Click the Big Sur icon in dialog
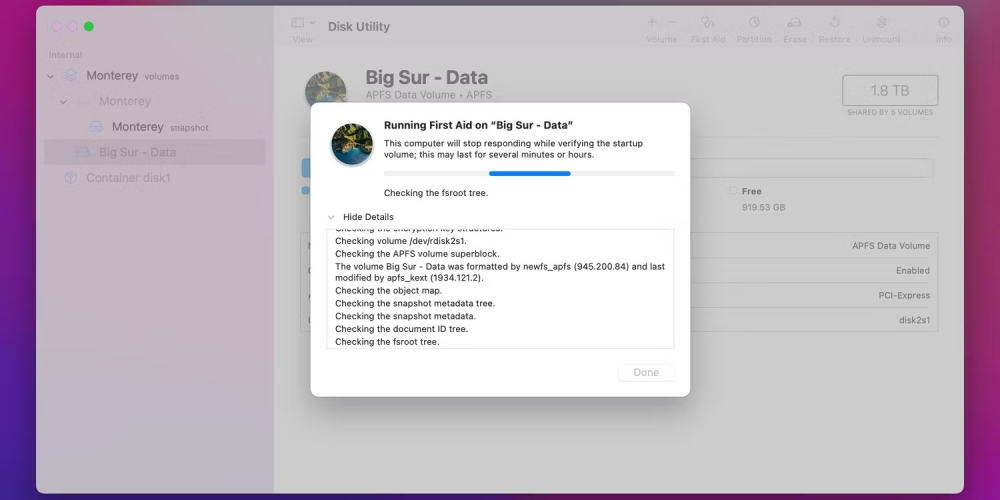 click(x=351, y=144)
